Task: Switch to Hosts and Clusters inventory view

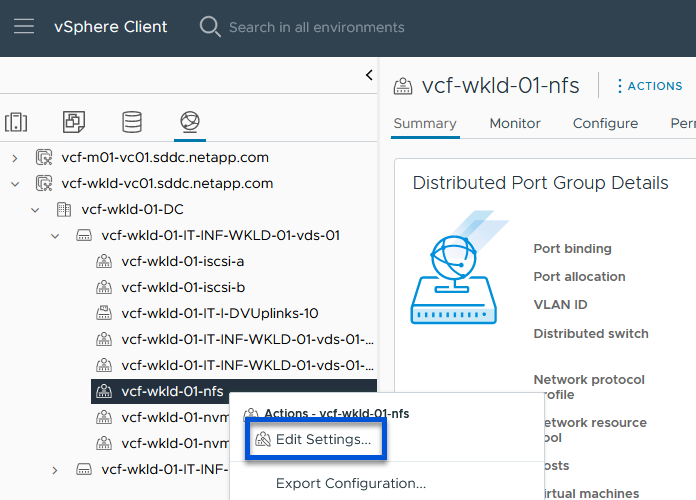Action: [16, 122]
